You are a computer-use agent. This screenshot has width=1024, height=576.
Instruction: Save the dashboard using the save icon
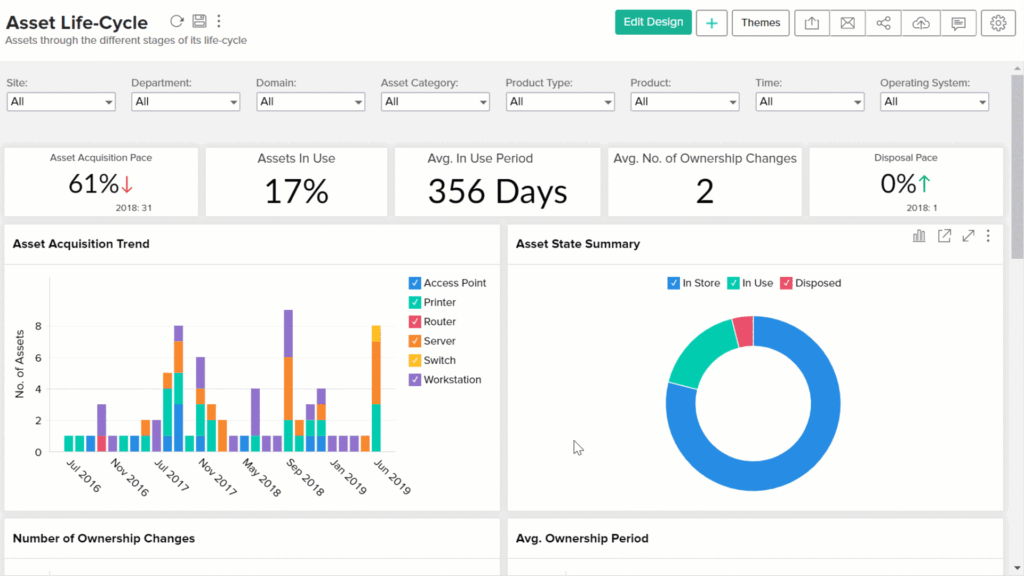pos(199,19)
